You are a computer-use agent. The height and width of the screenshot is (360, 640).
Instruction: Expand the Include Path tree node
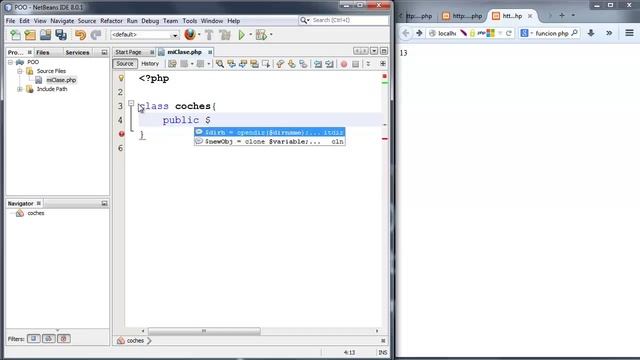pos(20,89)
